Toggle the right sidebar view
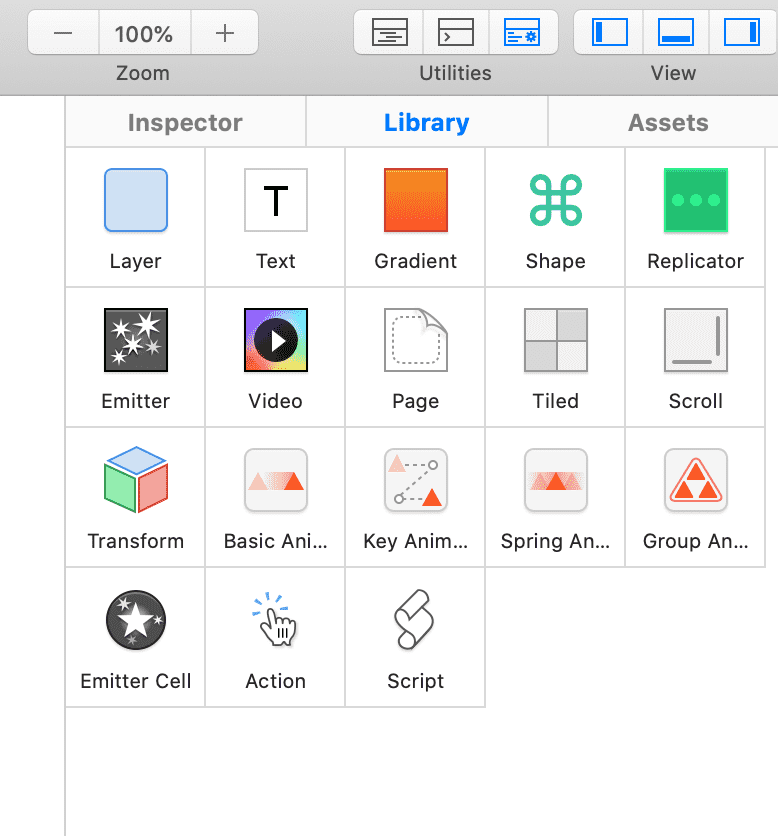 [741, 33]
